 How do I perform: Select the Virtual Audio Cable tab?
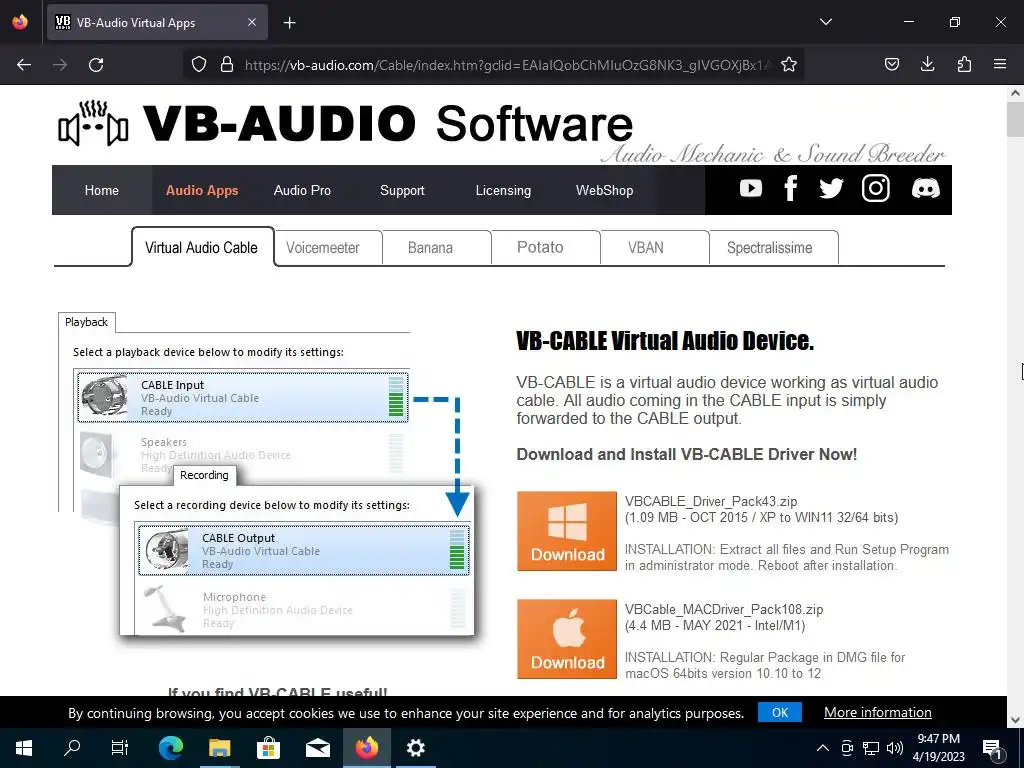point(202,248)
